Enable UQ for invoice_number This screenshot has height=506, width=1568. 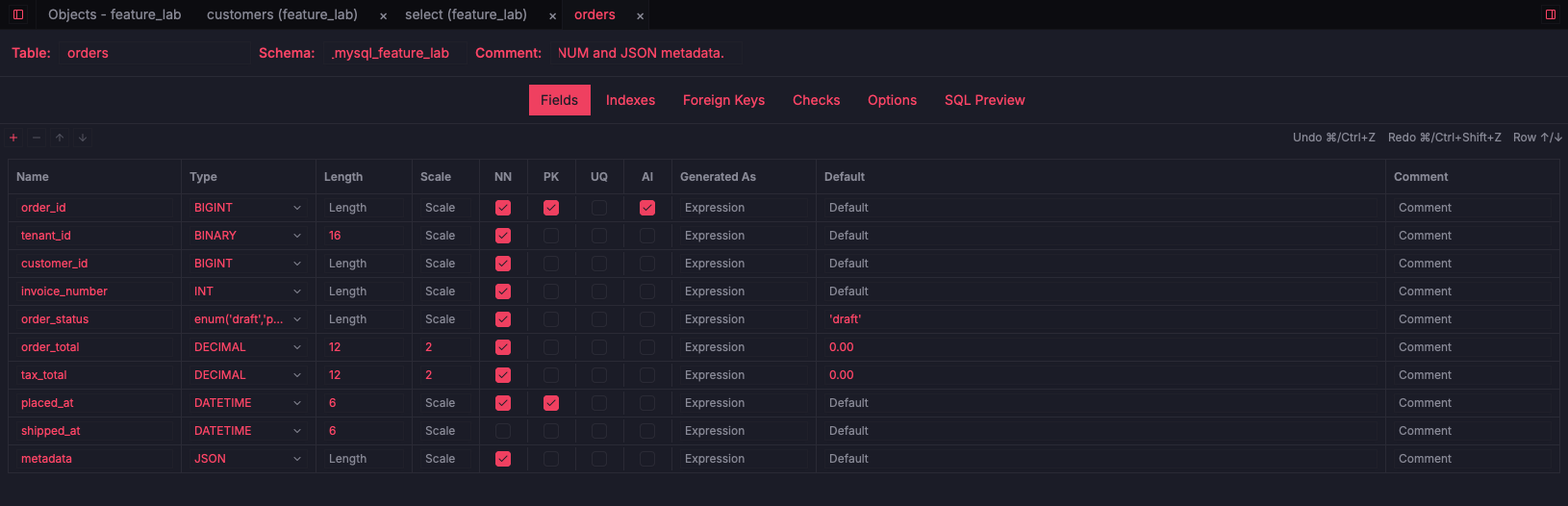click(x=599, y=291)
